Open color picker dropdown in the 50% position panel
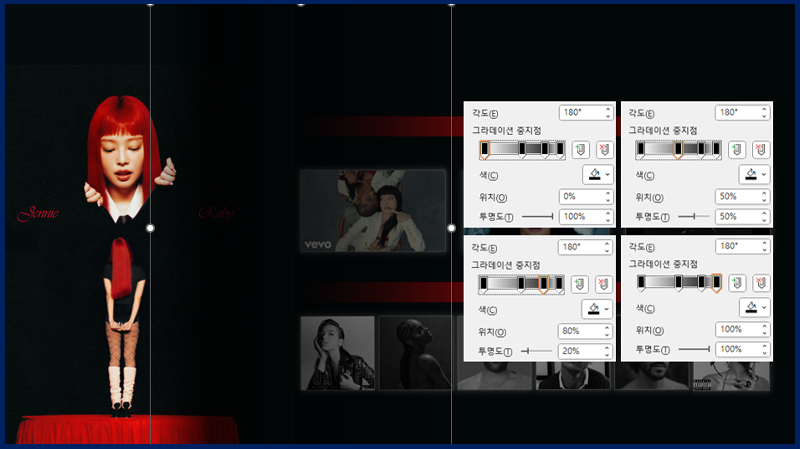The height and width of the screenshot is (449, 800). tap(754, 174)
